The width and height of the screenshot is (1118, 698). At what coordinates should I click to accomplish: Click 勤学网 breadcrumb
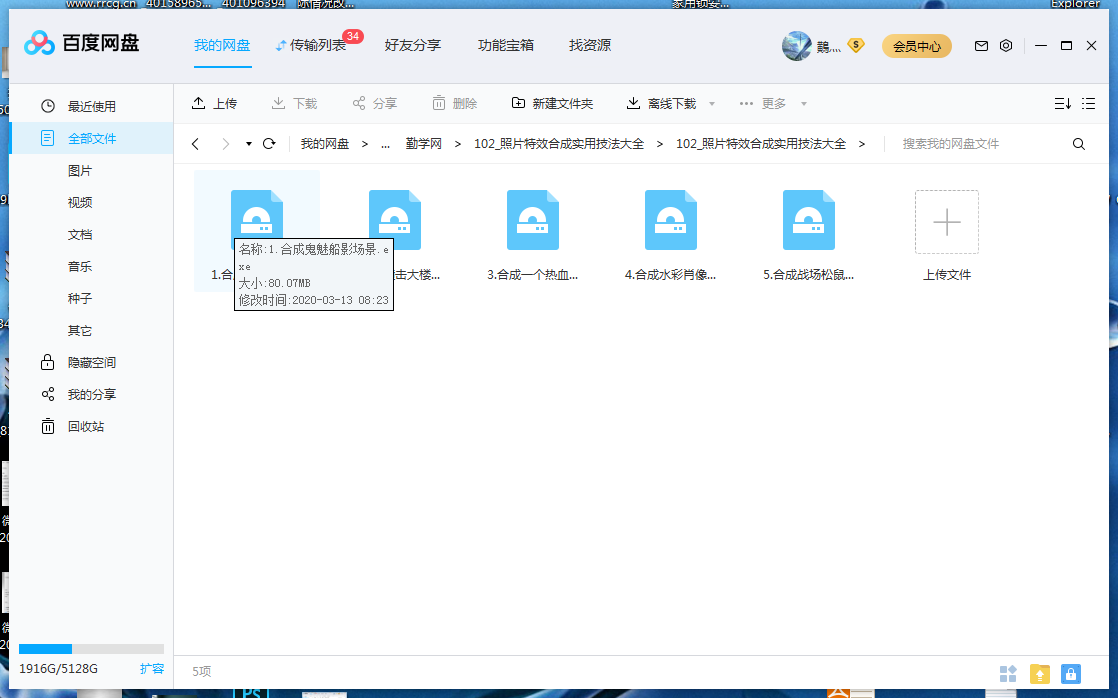pos(424,144)
